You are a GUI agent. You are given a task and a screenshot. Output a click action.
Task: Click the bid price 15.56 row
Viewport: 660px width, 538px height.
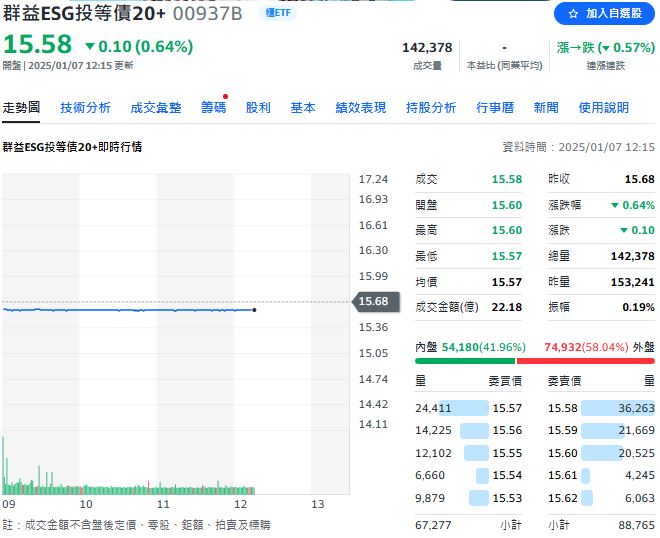click(468, 430)
